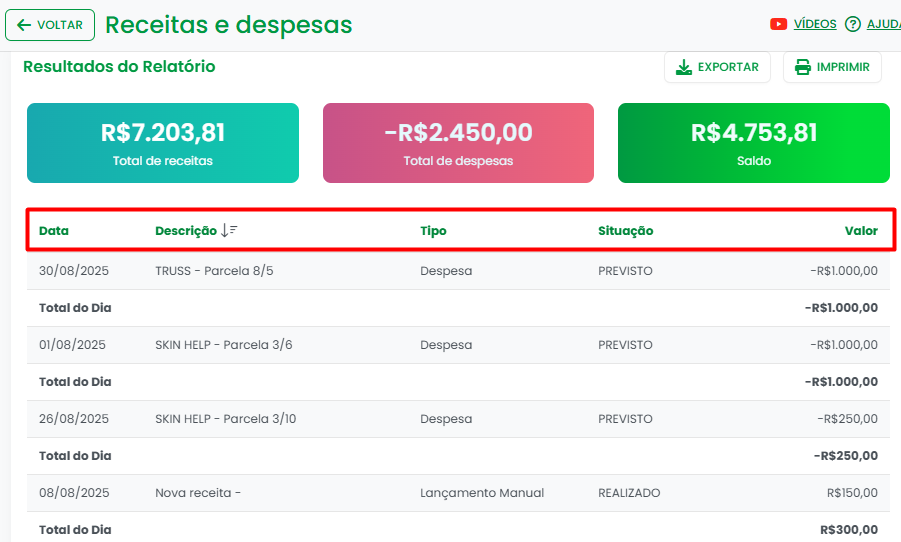Open the VÍDEOS link

coord(815,24)
